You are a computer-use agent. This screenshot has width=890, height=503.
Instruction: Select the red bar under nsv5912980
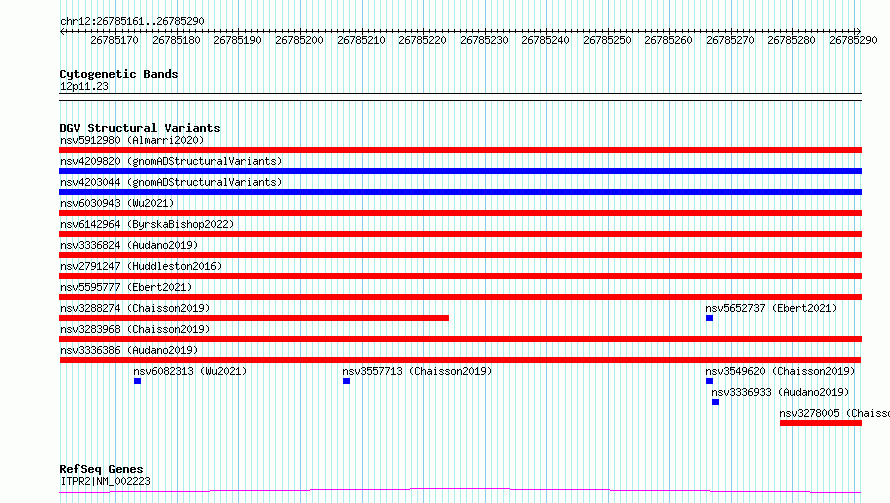tap(460, 150)
